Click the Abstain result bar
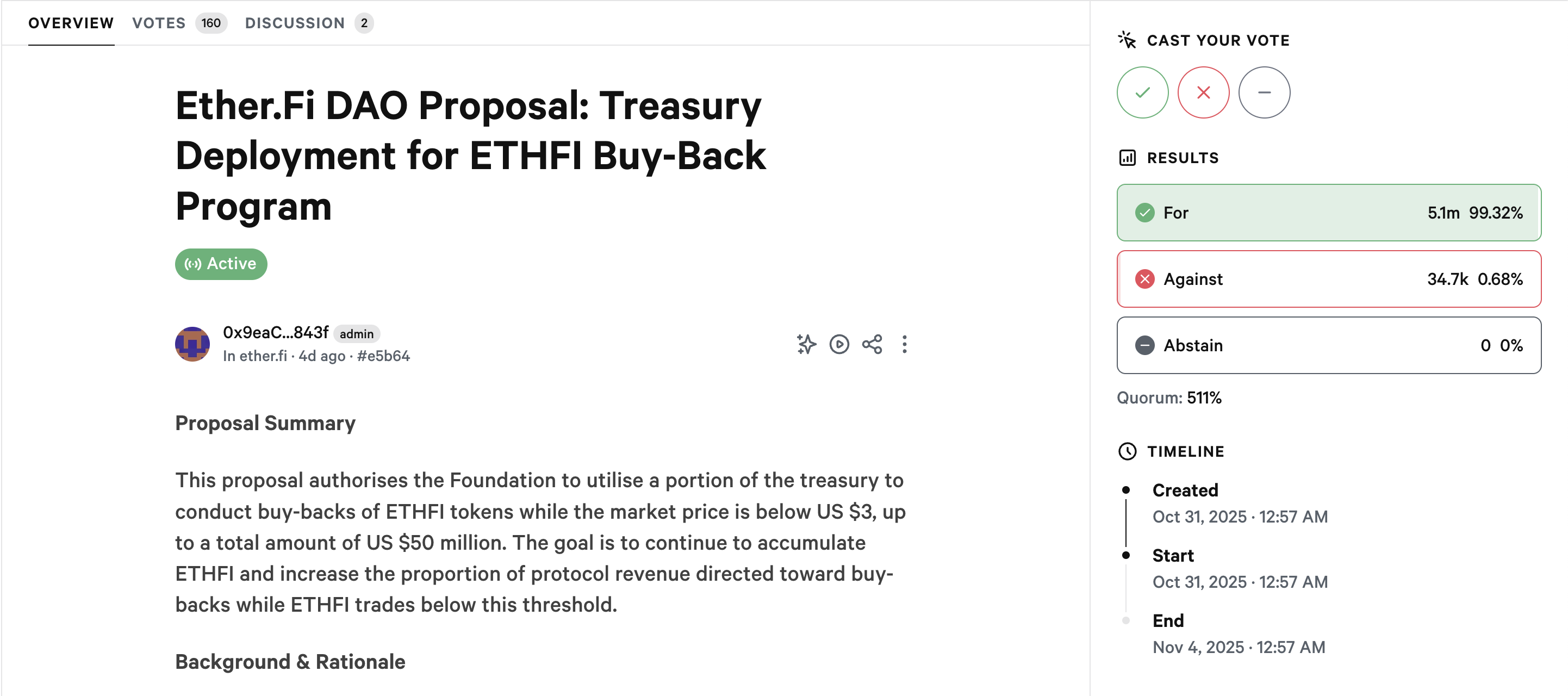This screenshot has width=1568, height=696. point(1328,345)
